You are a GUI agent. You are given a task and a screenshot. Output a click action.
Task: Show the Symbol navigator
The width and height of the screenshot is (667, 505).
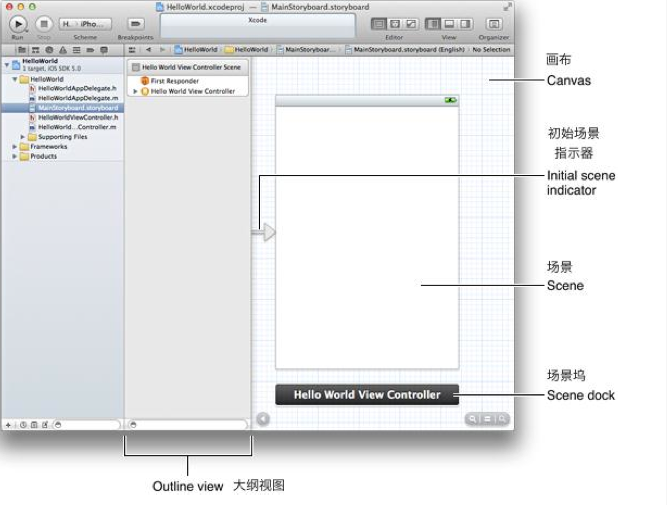pyautogui.click(x=36, y=50)
